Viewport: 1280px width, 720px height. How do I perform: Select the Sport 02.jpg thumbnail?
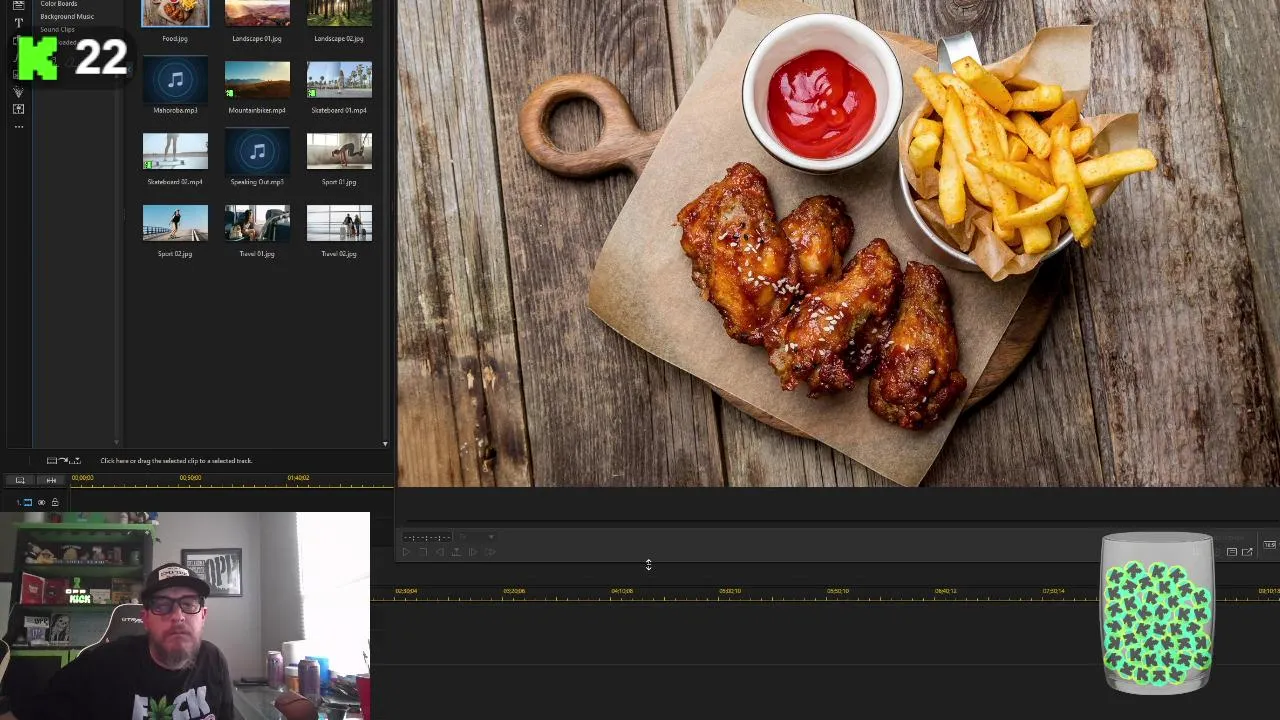point(175,223)
